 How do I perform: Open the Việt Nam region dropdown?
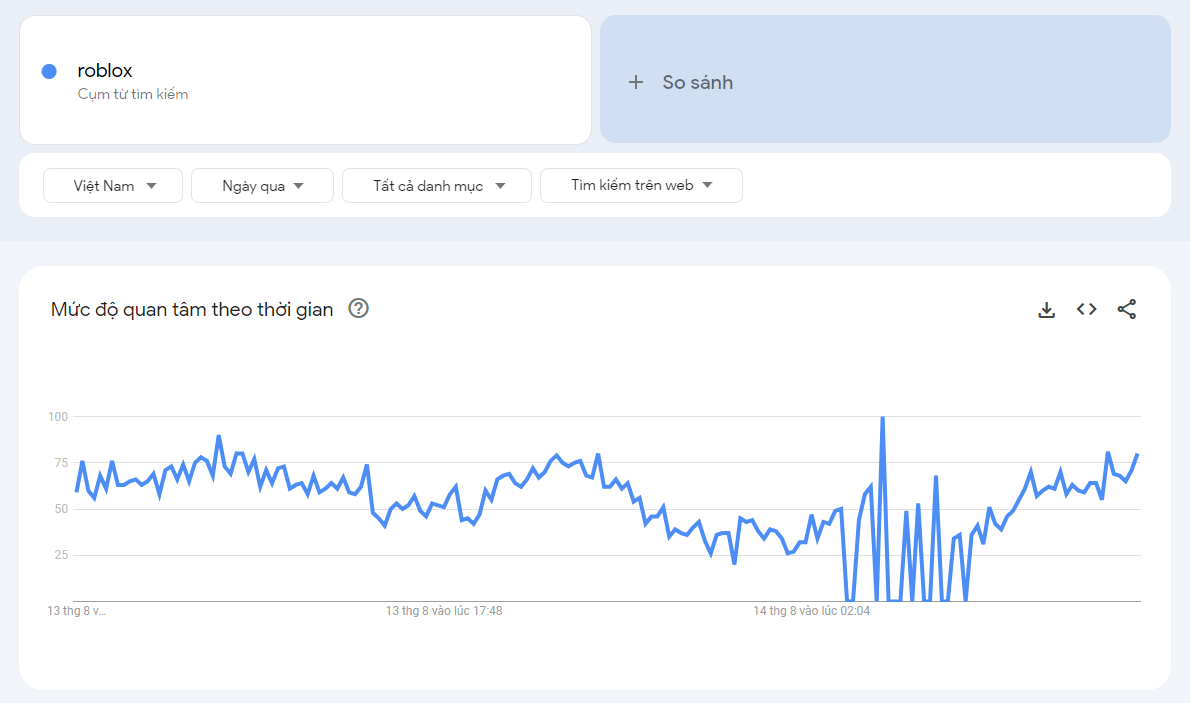click(x=113, y=186)
